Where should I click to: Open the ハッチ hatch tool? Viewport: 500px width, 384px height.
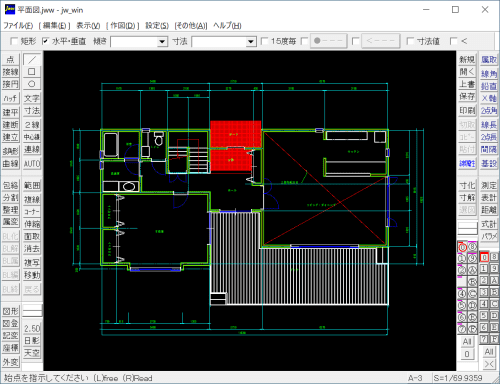point(11,98)
